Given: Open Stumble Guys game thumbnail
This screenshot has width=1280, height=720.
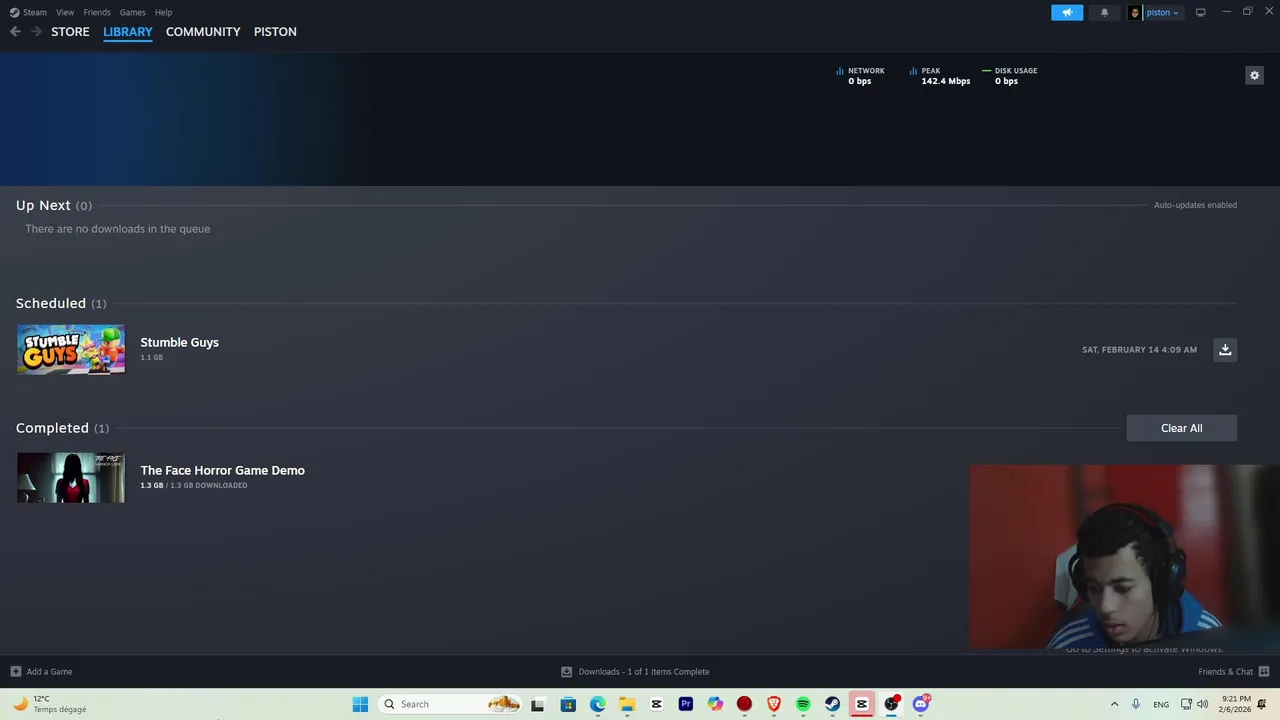Looking at the screenshot, I should click(71, 349).
